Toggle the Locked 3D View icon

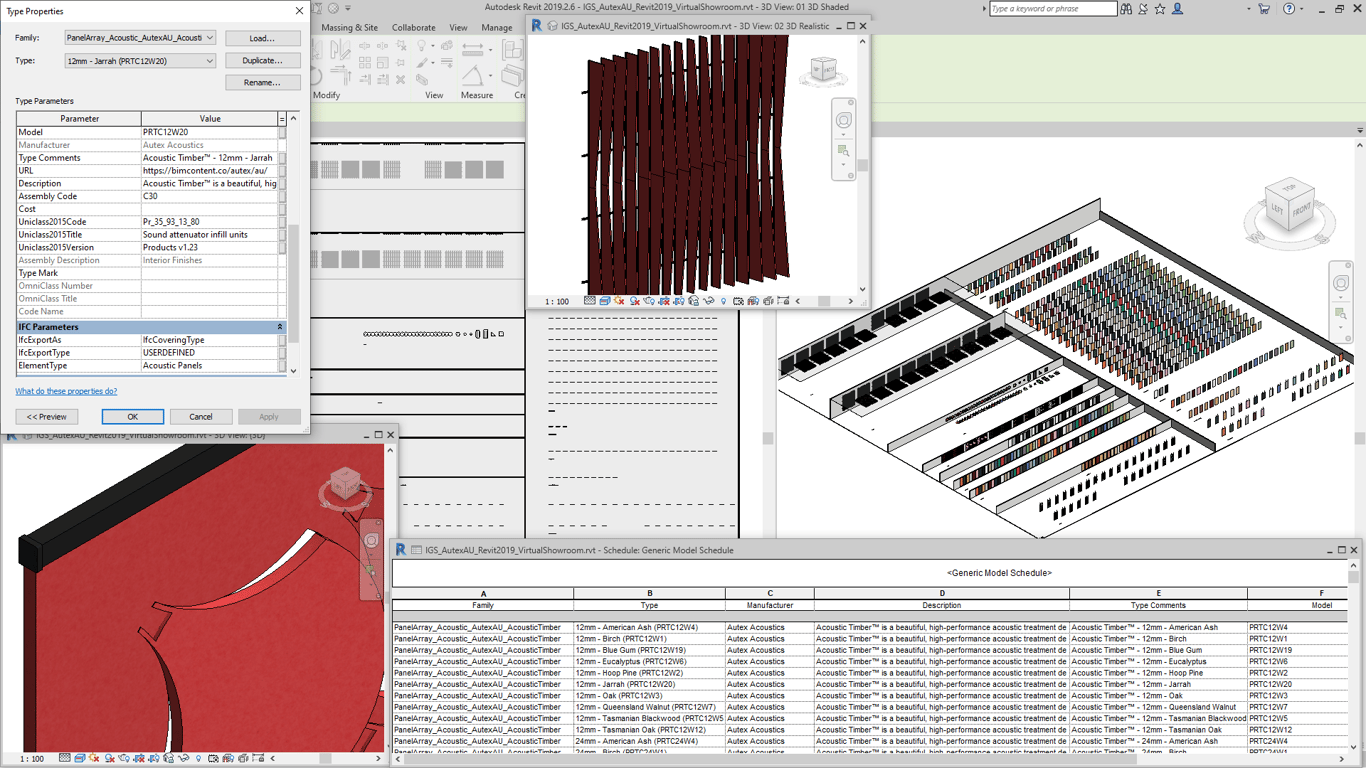(692, 299)
